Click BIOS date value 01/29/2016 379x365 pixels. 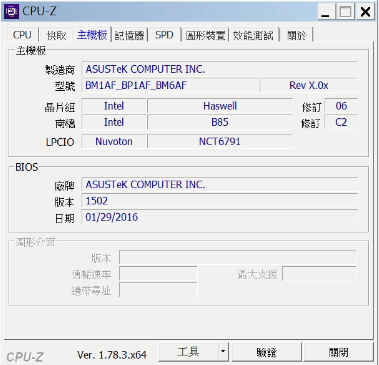219,217
